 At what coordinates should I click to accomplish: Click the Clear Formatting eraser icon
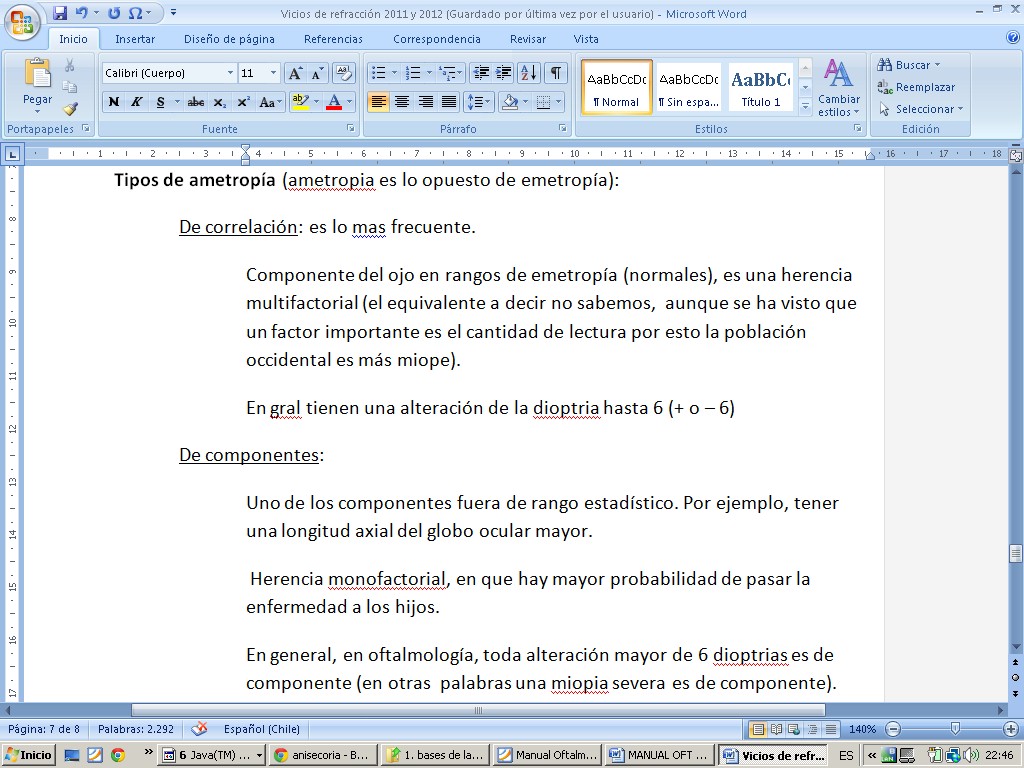tap(343, 73)
